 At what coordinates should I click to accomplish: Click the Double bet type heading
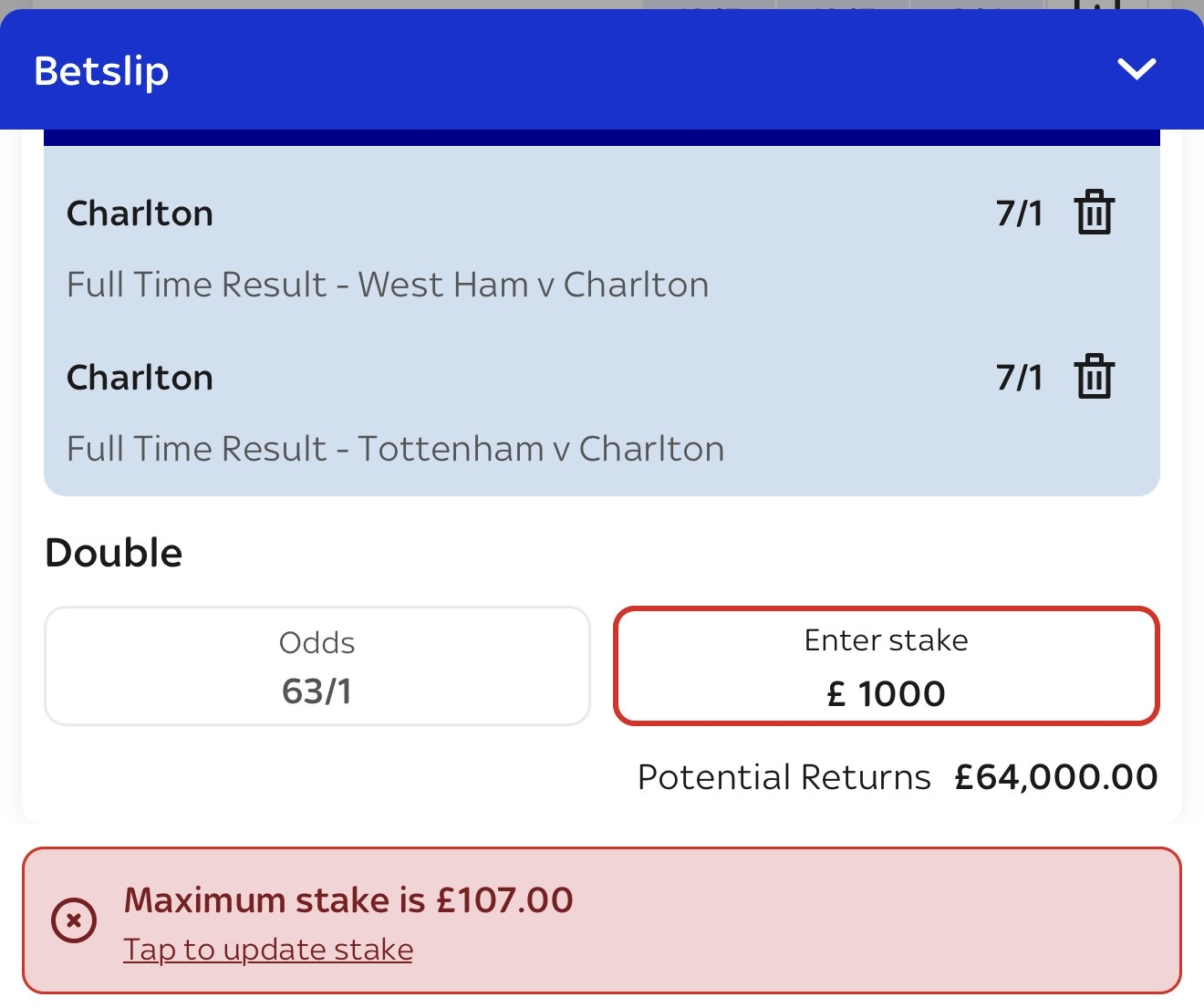click(114, 553)
